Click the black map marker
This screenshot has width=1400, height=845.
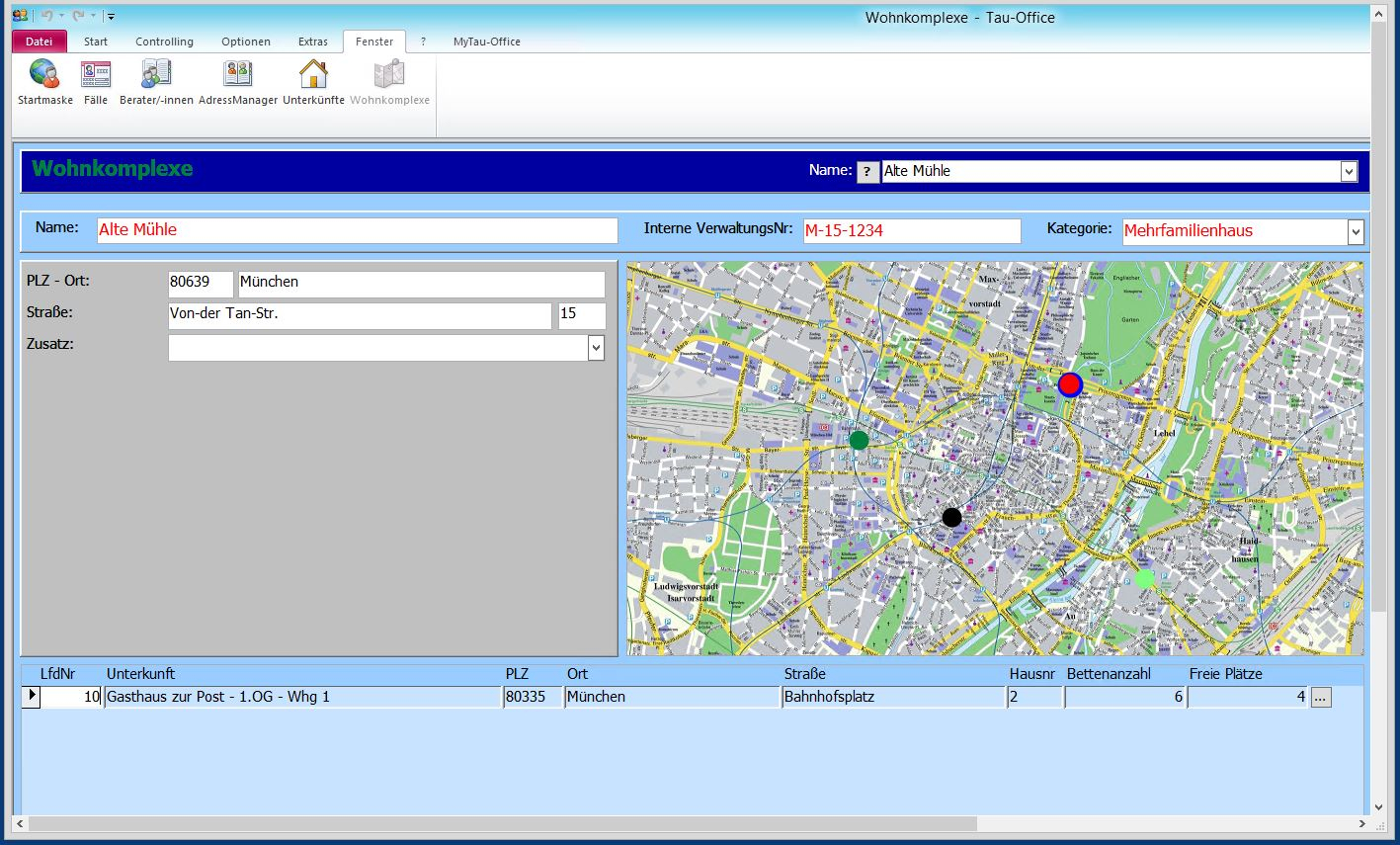click(951, 517)
